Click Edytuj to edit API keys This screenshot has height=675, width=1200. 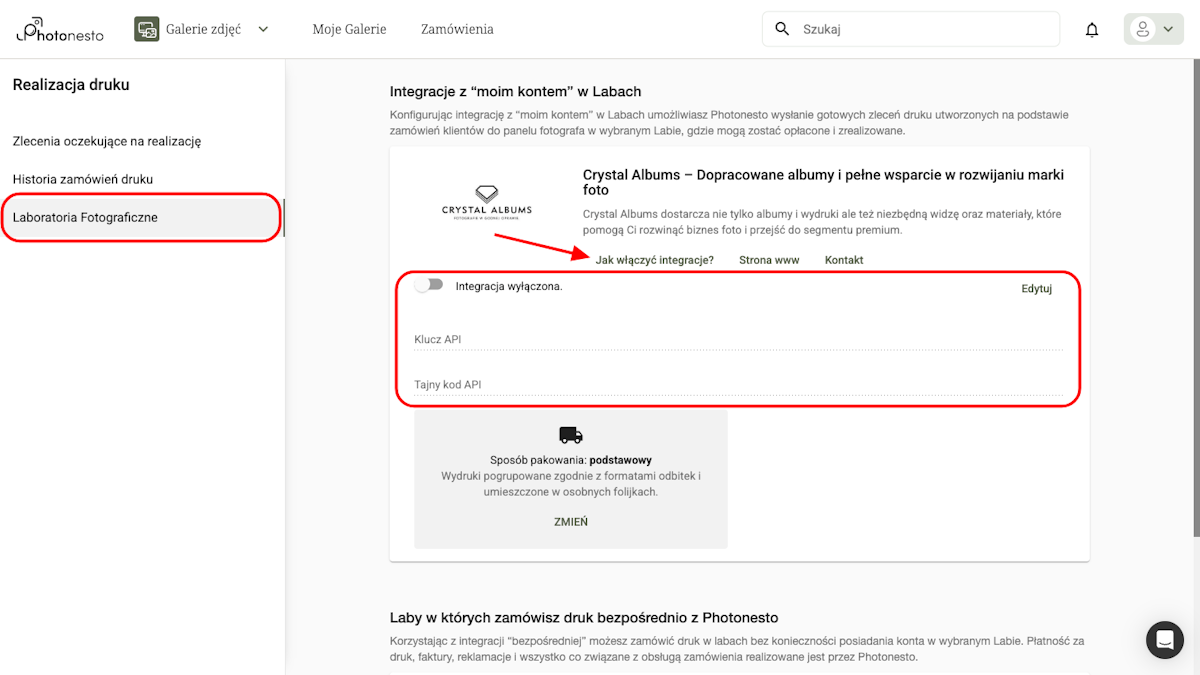1036,288
